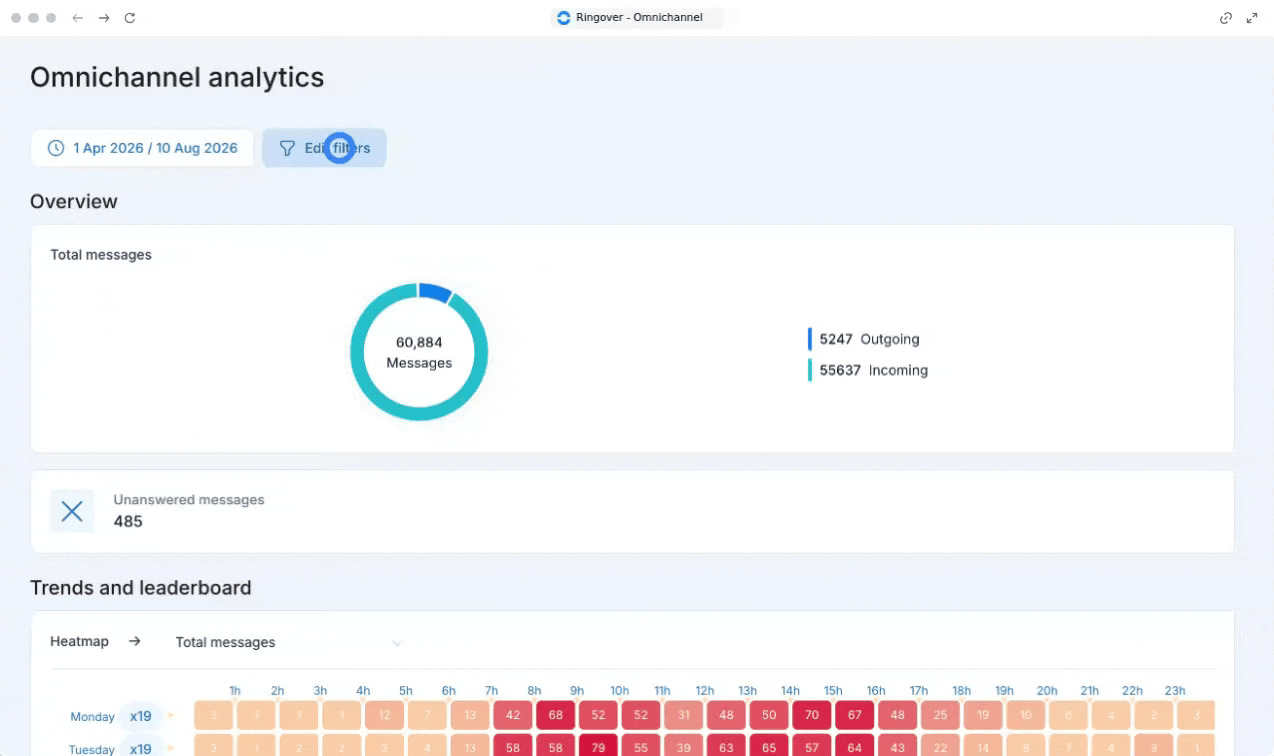
Task: Click the Omnichannel analytics page title
Action: (177, 77)
